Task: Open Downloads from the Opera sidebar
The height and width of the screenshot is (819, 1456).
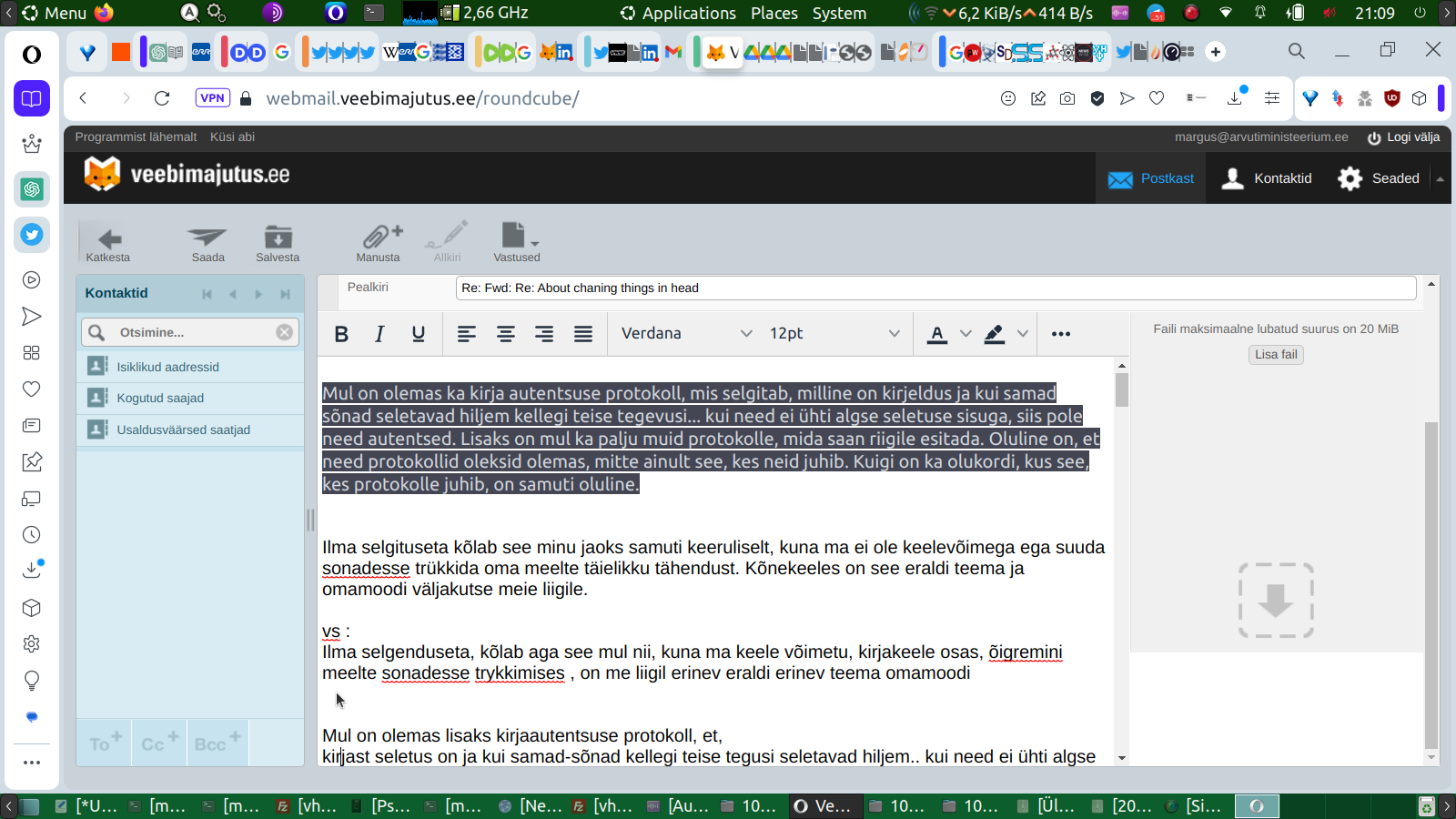Action: [x=32, y=571]
